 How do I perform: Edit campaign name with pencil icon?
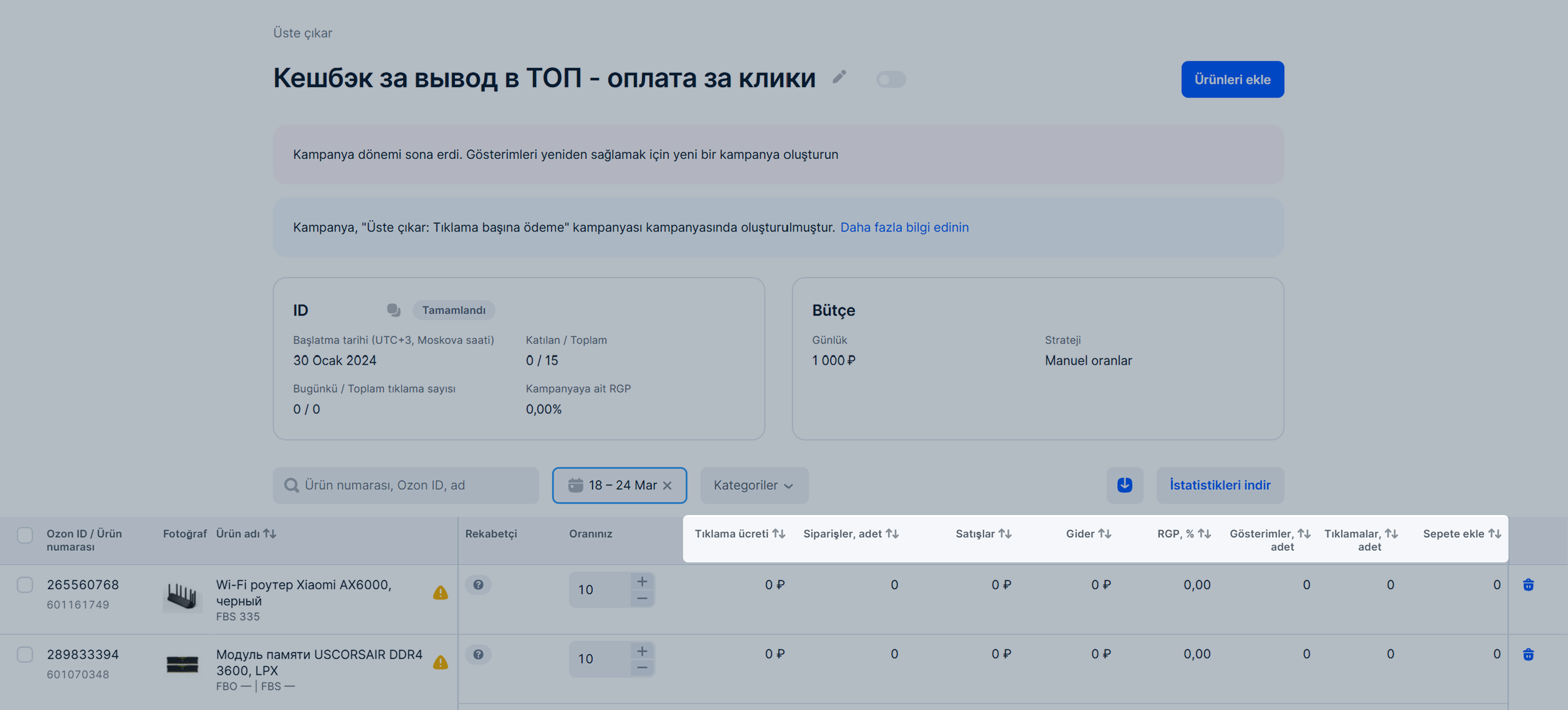[x=839, y=77]
